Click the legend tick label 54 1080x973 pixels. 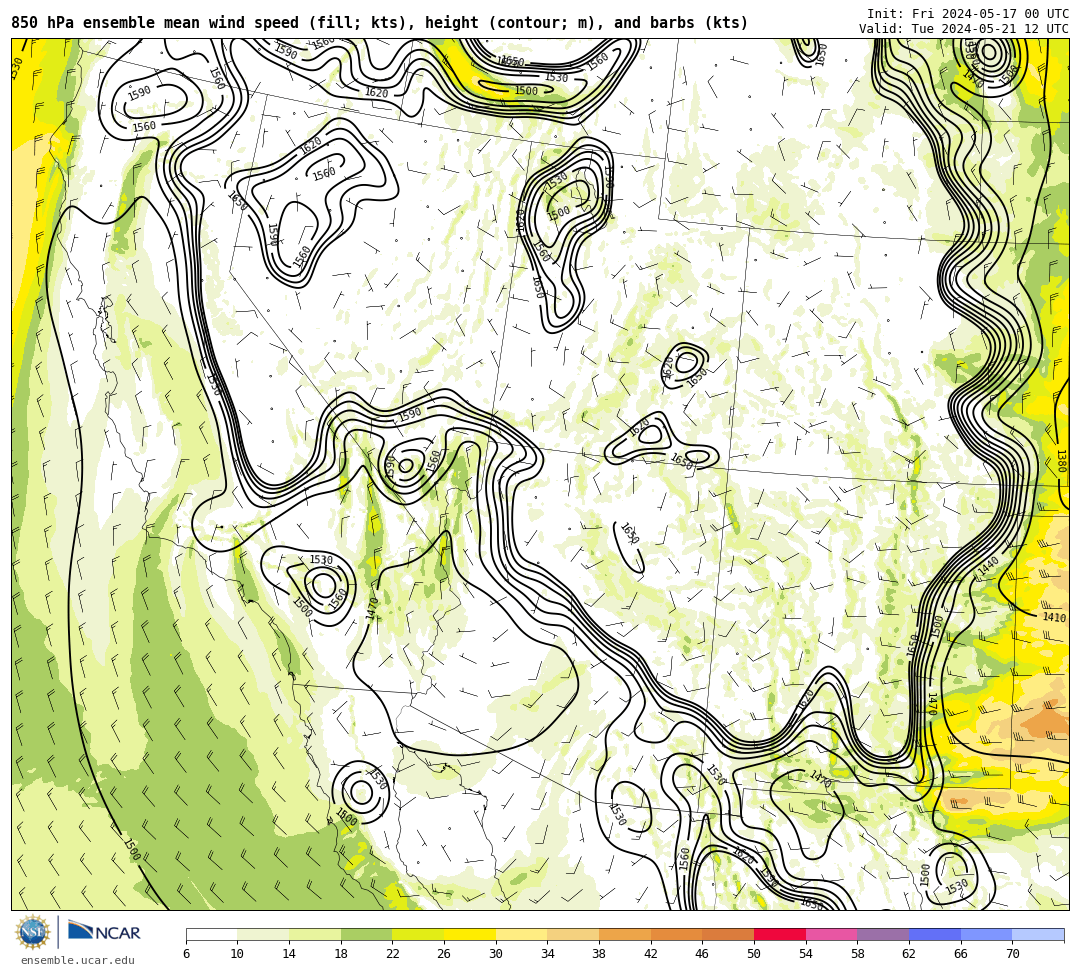click(x=806, y=954)
